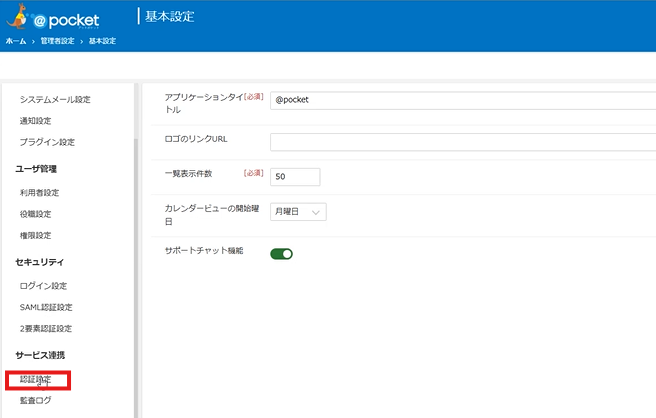Viewport: 656px width, 418px height.
Task: Click the セキュリティ section heading
Action: pyautogui.click(x=40, y=262)
